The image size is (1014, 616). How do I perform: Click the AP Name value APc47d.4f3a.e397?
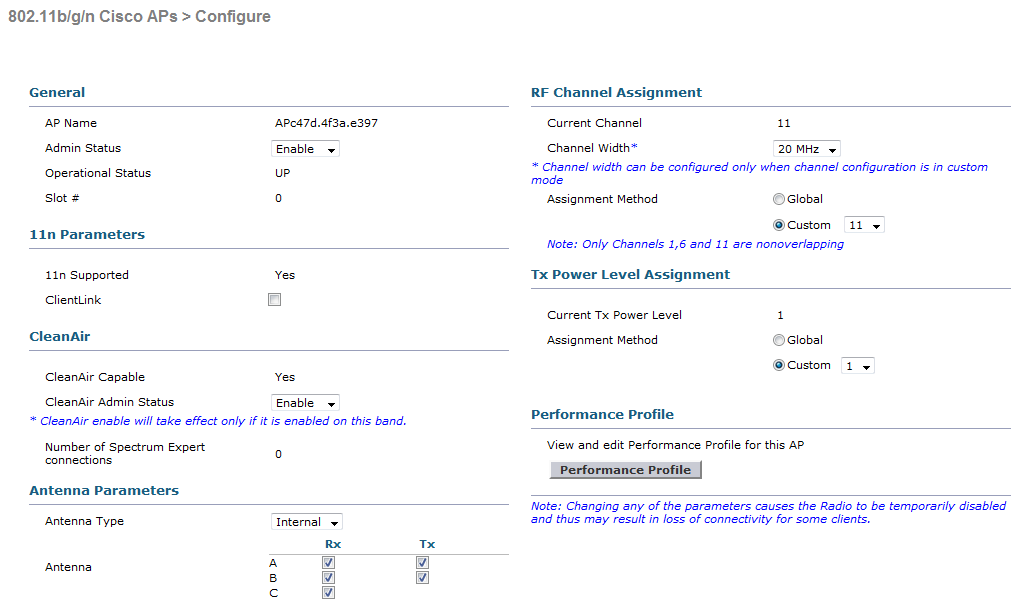pyautogui.click(x=326, y=123)
